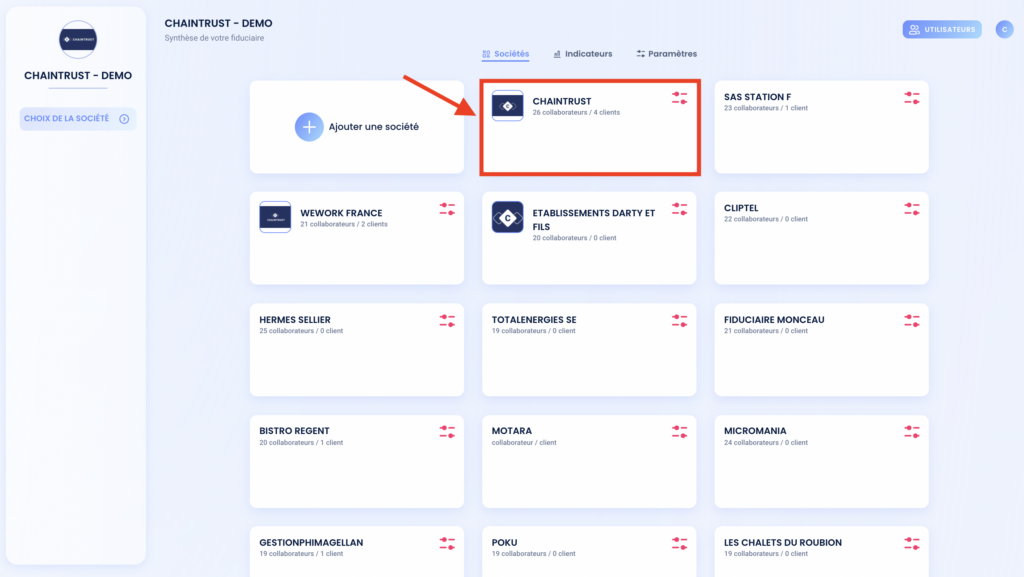Click the Ajouter une société label
The height and width of the screenshot is (577, 1024).
tap(374, 127)
